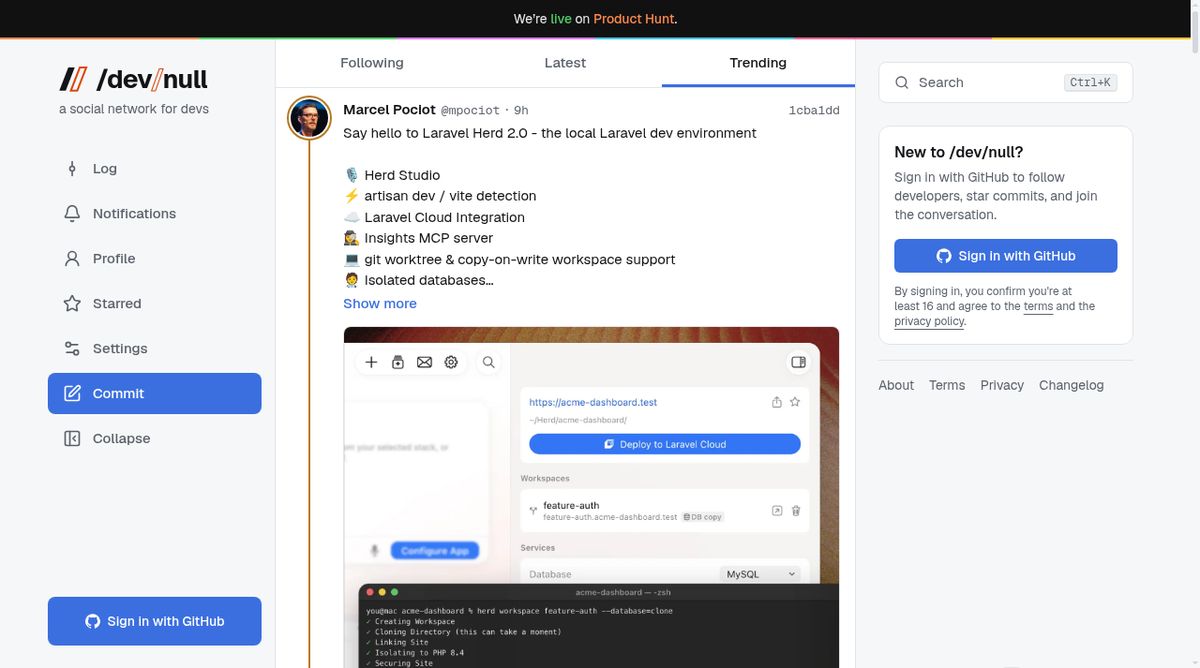The width and height of the screenshot is (1200, 668).
Task: Click the Ctrl+K shortcut badge
Action: (1091, 83)
